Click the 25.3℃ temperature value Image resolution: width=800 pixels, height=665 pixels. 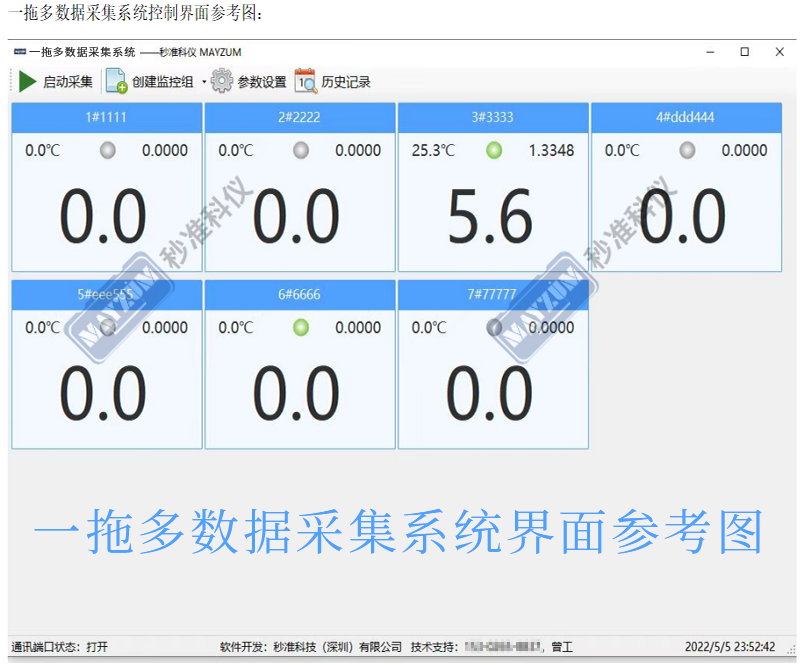[x=433, y=151]
